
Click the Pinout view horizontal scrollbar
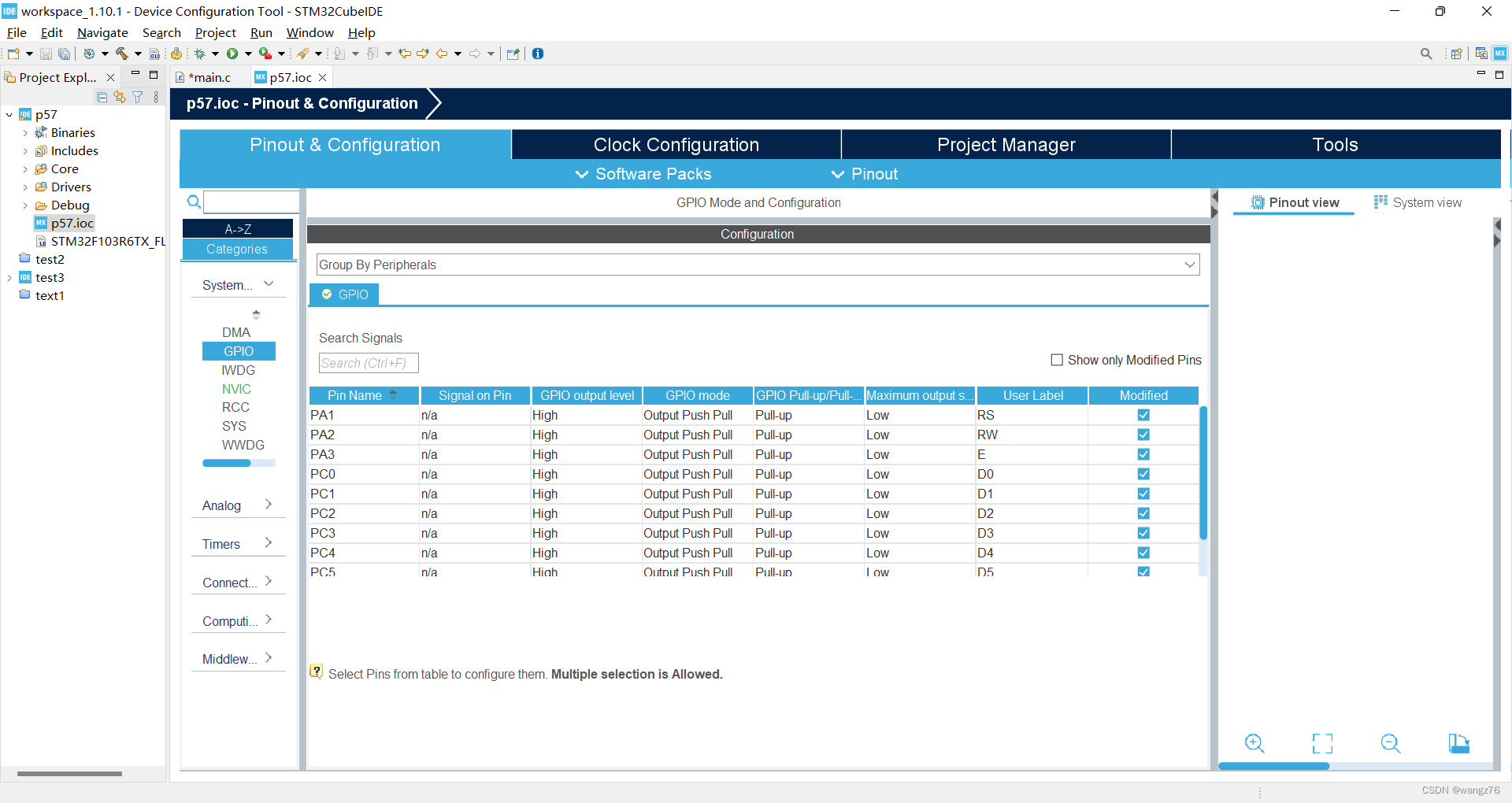[x=1273, y=766]
